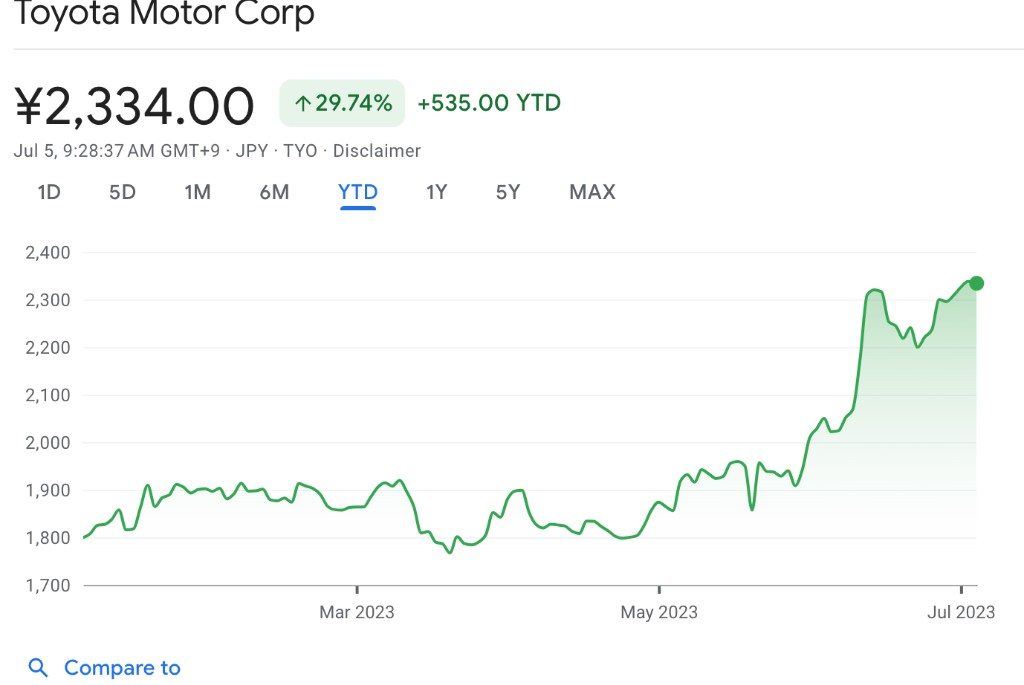The width and height of the screenshot is (1024, 685).
Task: Switch to the 6M range tab
Action: click(274, 192)
